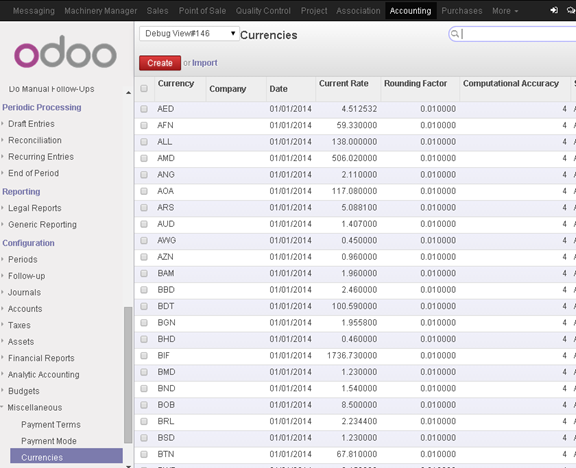
Task: Switch to the Purchases menu
Action: [462, 11]
